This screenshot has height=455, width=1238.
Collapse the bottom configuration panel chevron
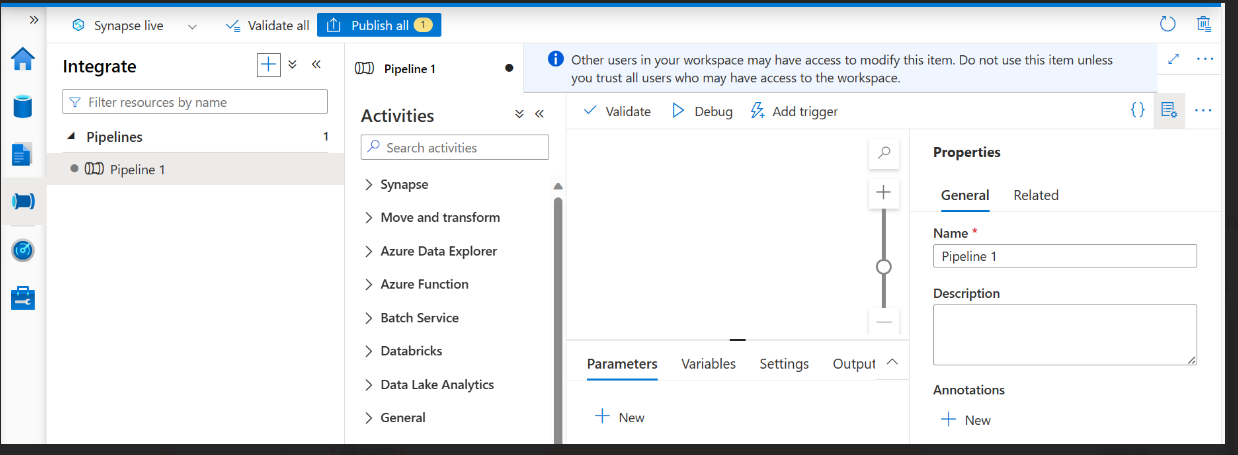click(893, 362)
